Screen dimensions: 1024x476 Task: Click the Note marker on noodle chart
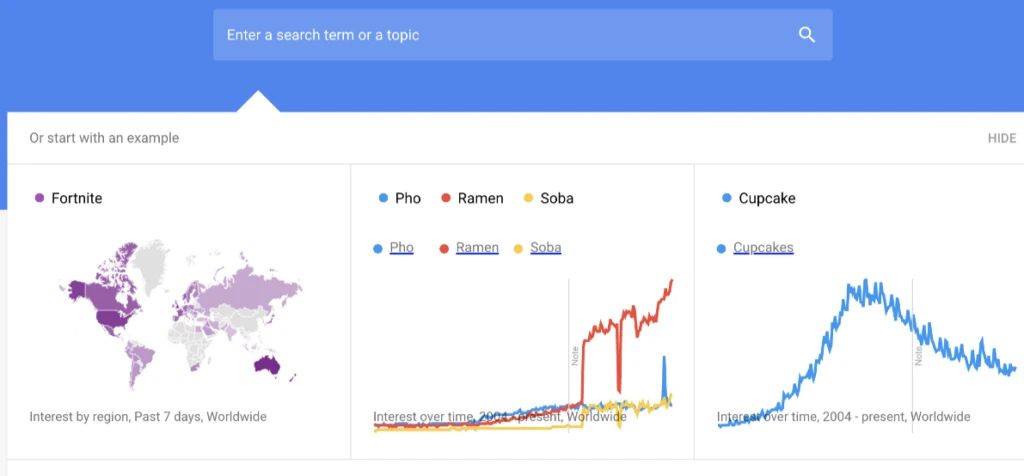point(575,355)
